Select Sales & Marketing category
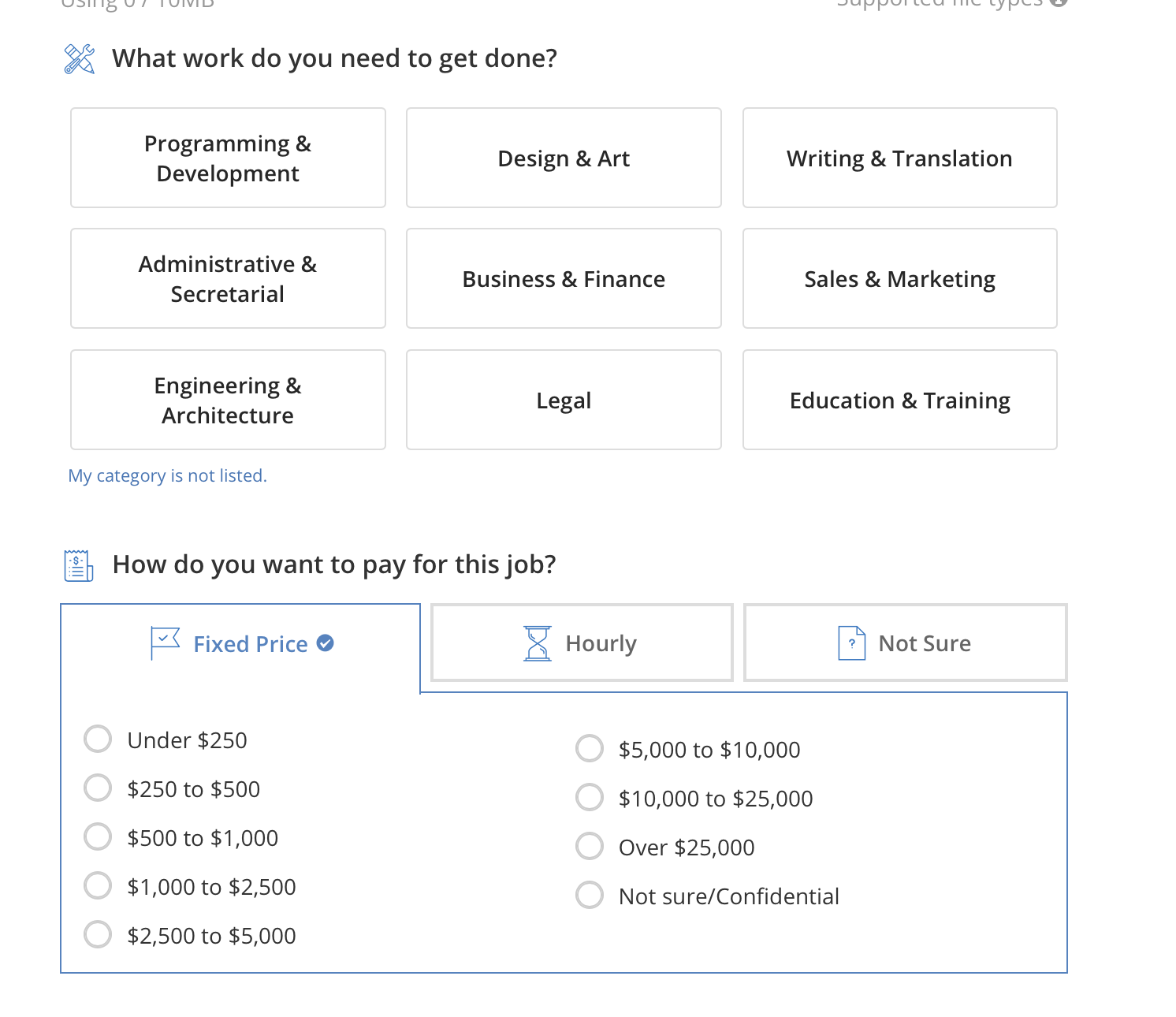This screenshot has height=1017, width=1176. click(899, 279)
